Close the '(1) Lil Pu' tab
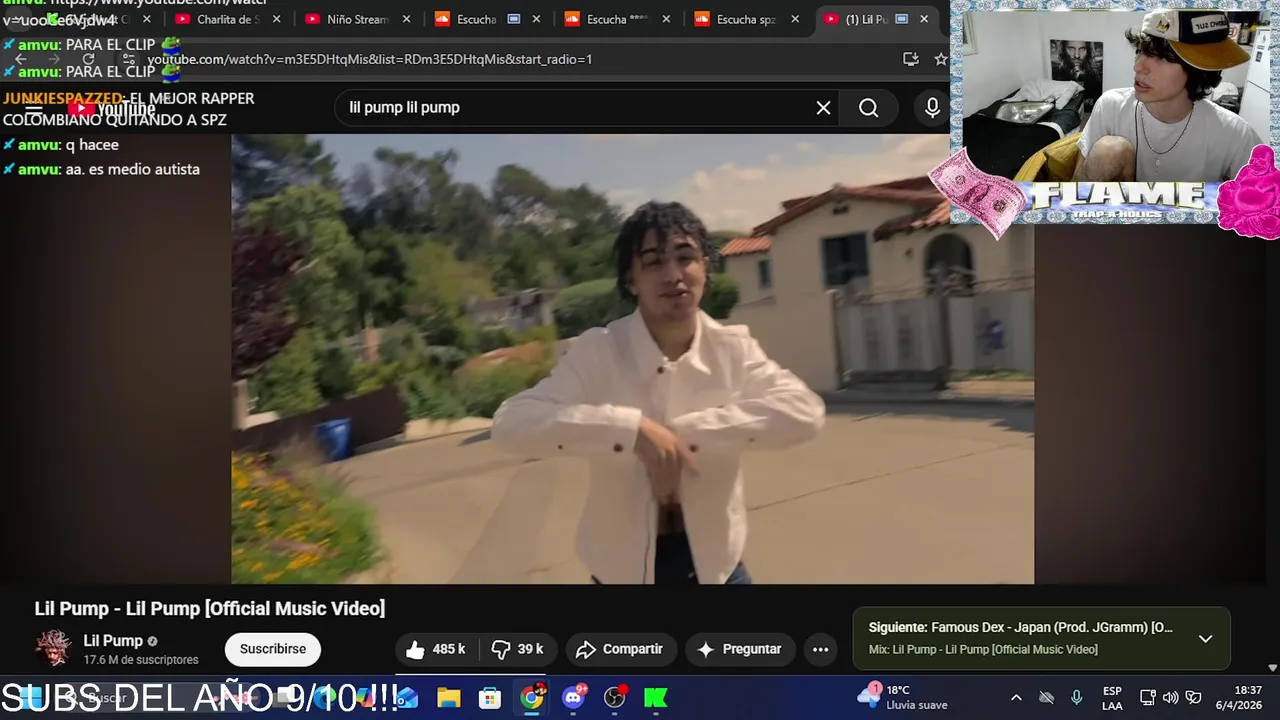1280x720 pixels. (x=924, y=19)
